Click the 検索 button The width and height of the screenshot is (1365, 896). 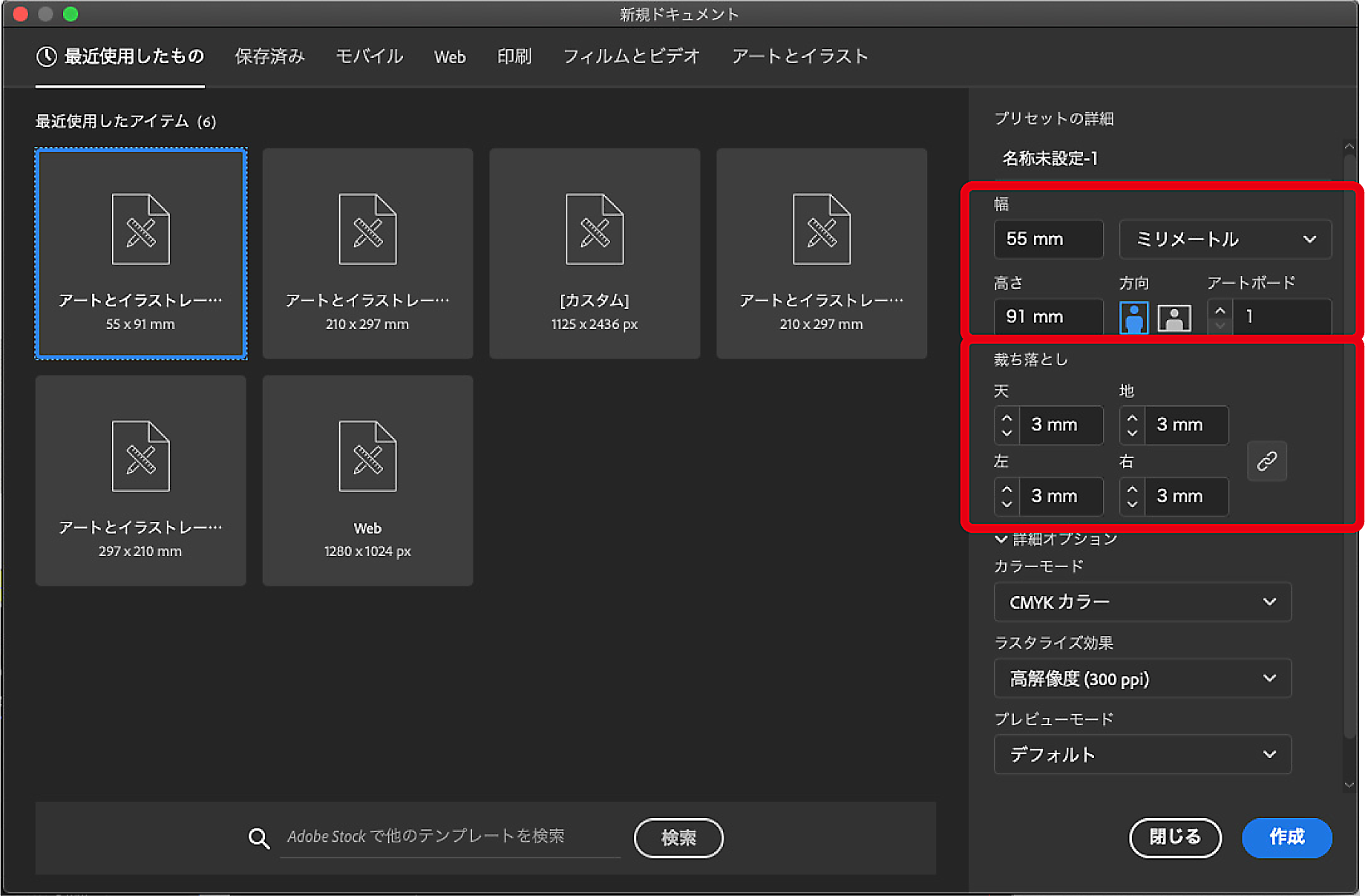(x=678, y=838)
